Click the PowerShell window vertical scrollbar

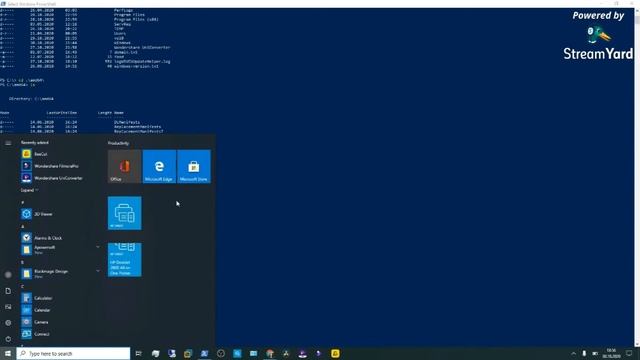click(637, 178)
